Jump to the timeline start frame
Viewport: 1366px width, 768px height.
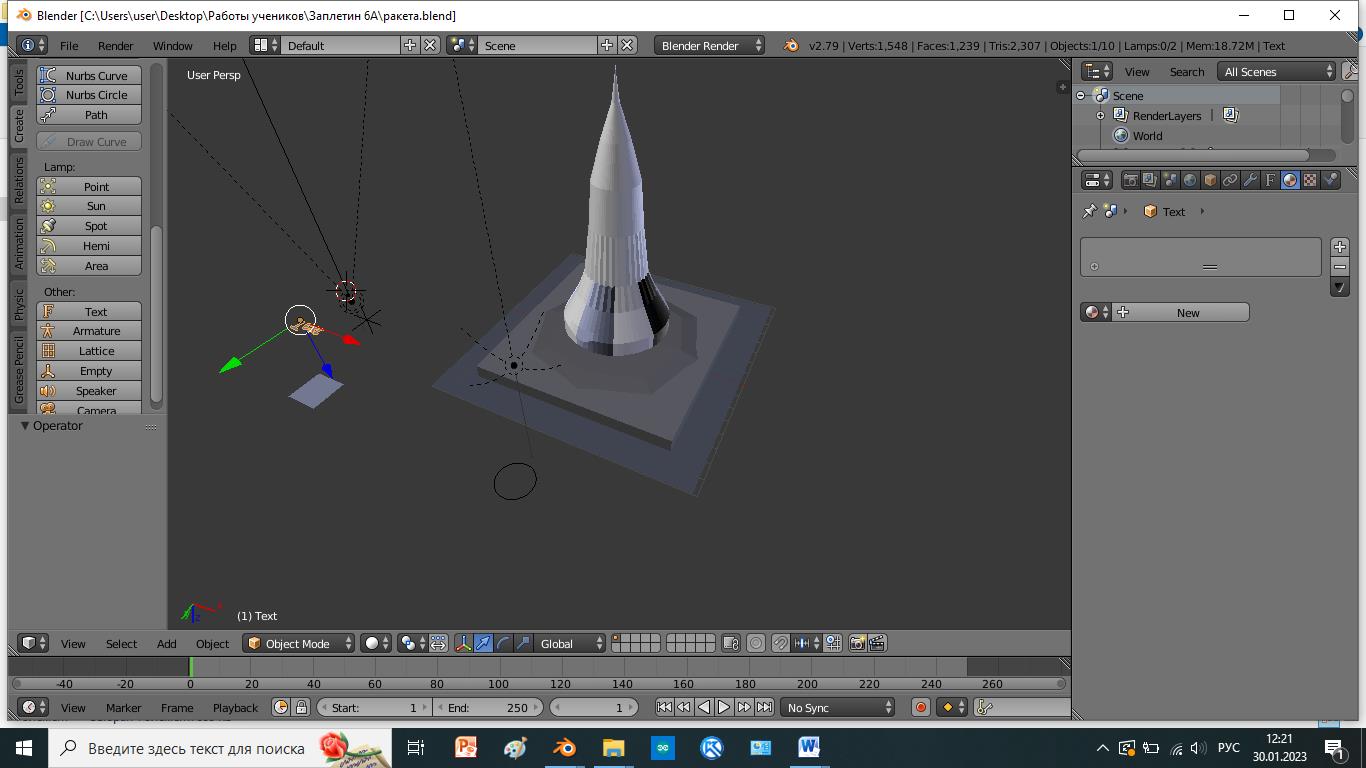click(664, 707)
